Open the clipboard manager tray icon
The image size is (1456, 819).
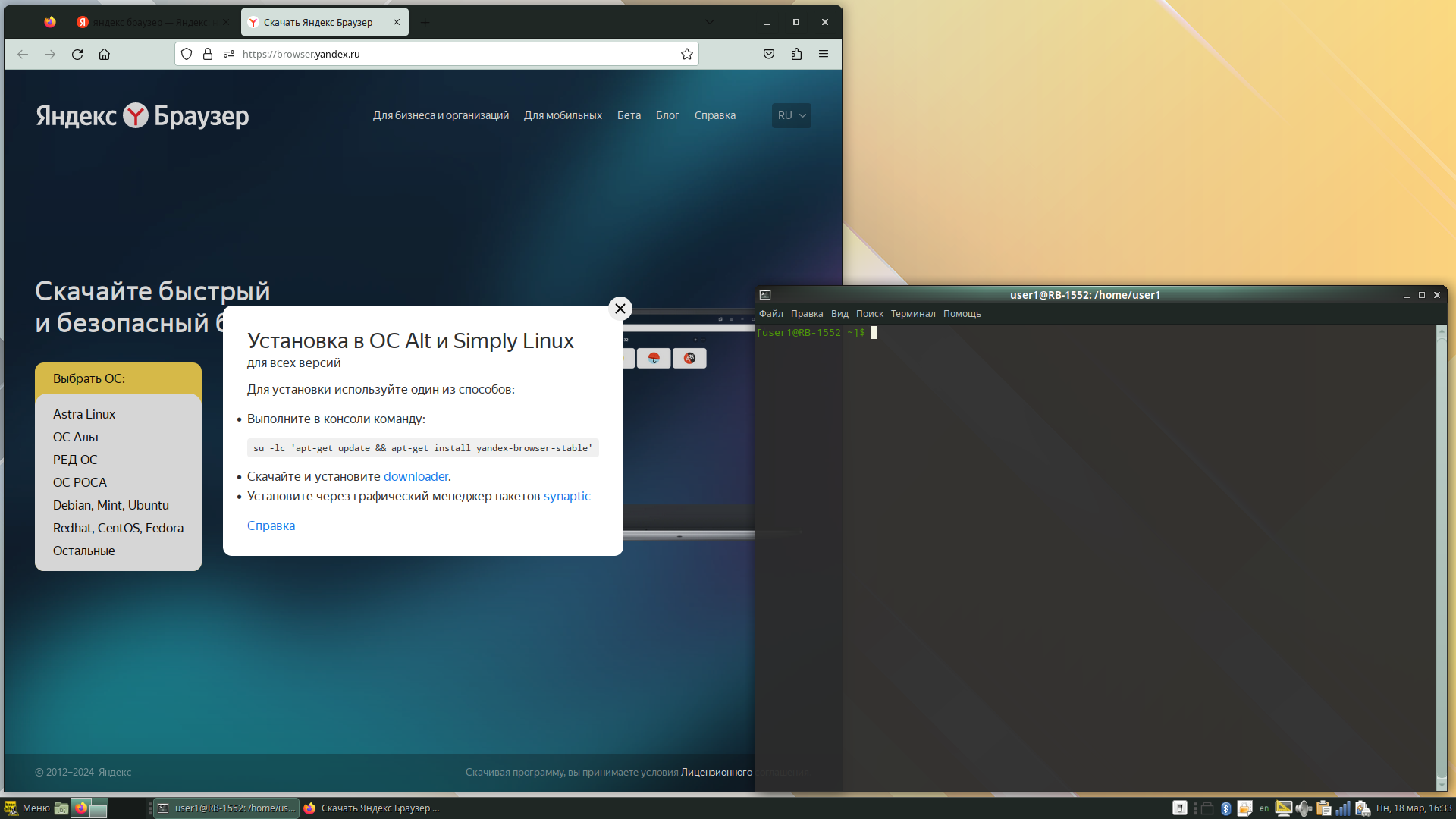pyautogui.click(x=1323, y=808)
